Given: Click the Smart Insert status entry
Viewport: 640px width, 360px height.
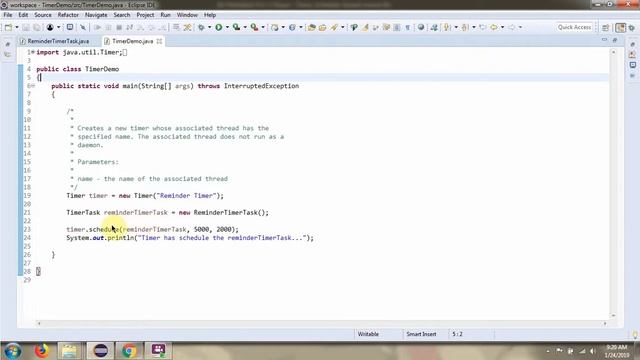Looking at the screenshot, I should pos(421,334).
